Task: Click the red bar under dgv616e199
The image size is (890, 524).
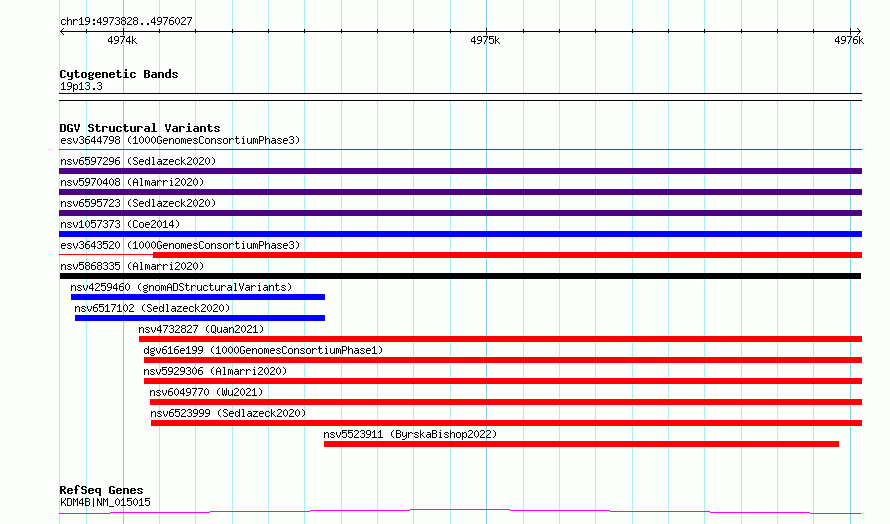Action: coord(503,360)
